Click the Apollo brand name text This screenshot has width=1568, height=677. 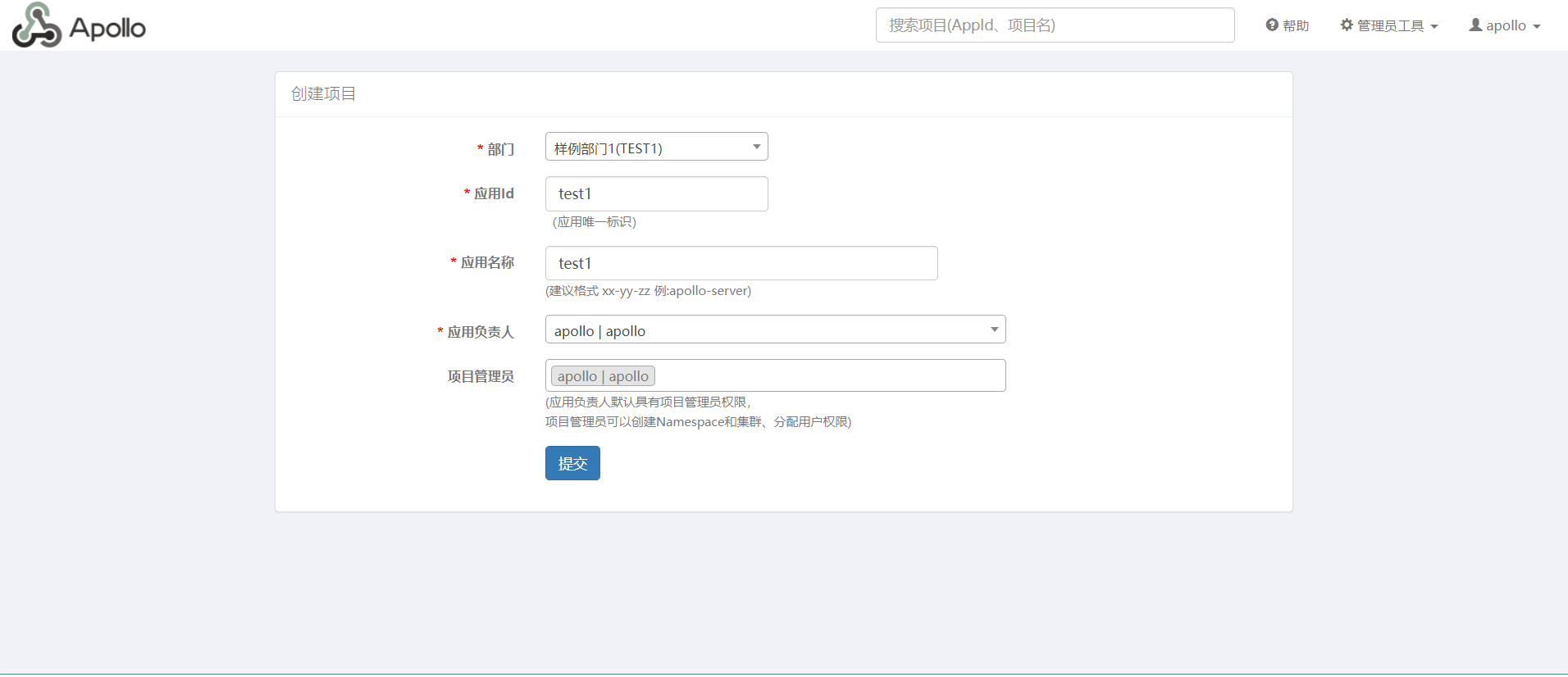pyautogui.click(x=107, y=29)
